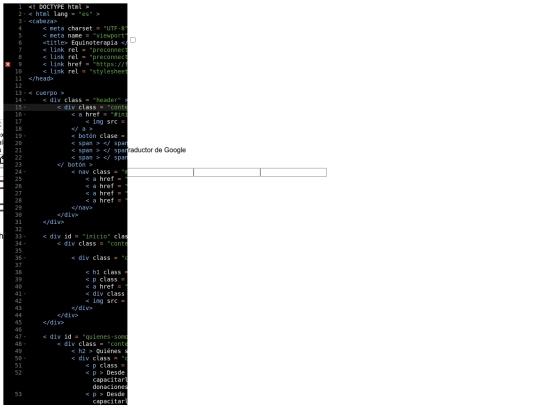
Task: Fold the nav block on line 24
Action: tap(25, 172)
